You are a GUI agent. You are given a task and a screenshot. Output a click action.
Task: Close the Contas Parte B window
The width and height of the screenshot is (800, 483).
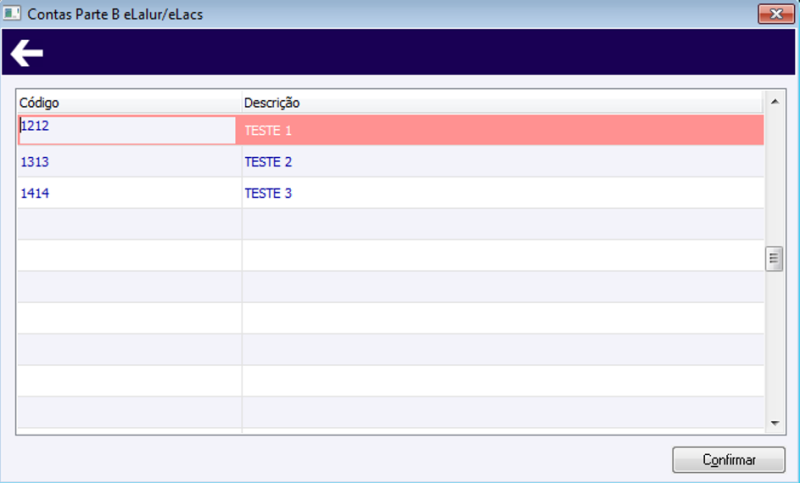(x=776, y=14)
